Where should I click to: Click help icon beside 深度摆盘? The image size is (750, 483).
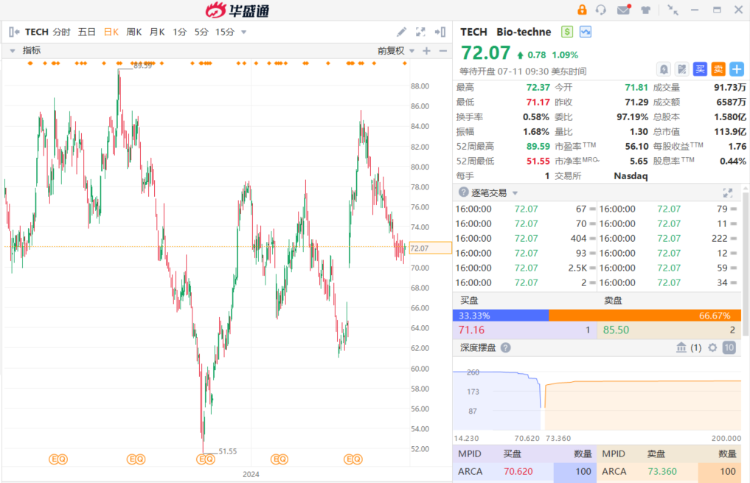click(x=506, y=348)
